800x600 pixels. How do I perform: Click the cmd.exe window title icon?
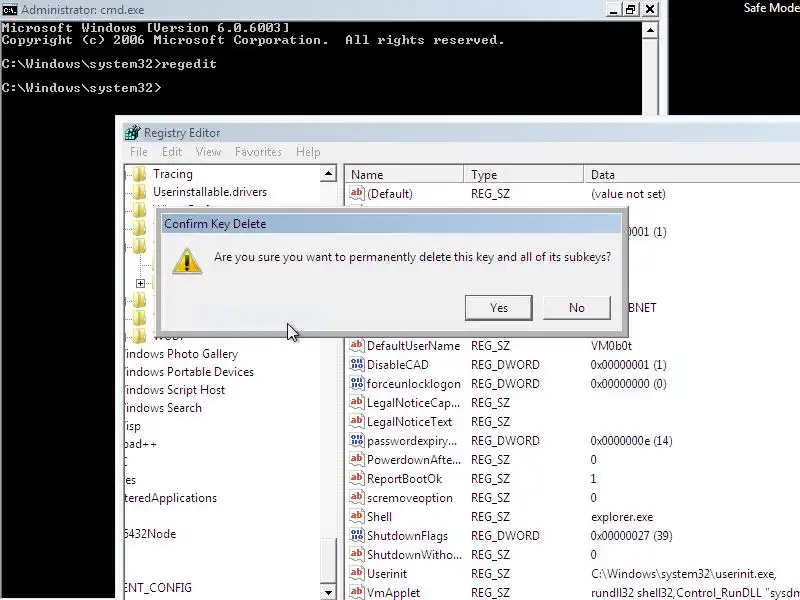[10, 9]
